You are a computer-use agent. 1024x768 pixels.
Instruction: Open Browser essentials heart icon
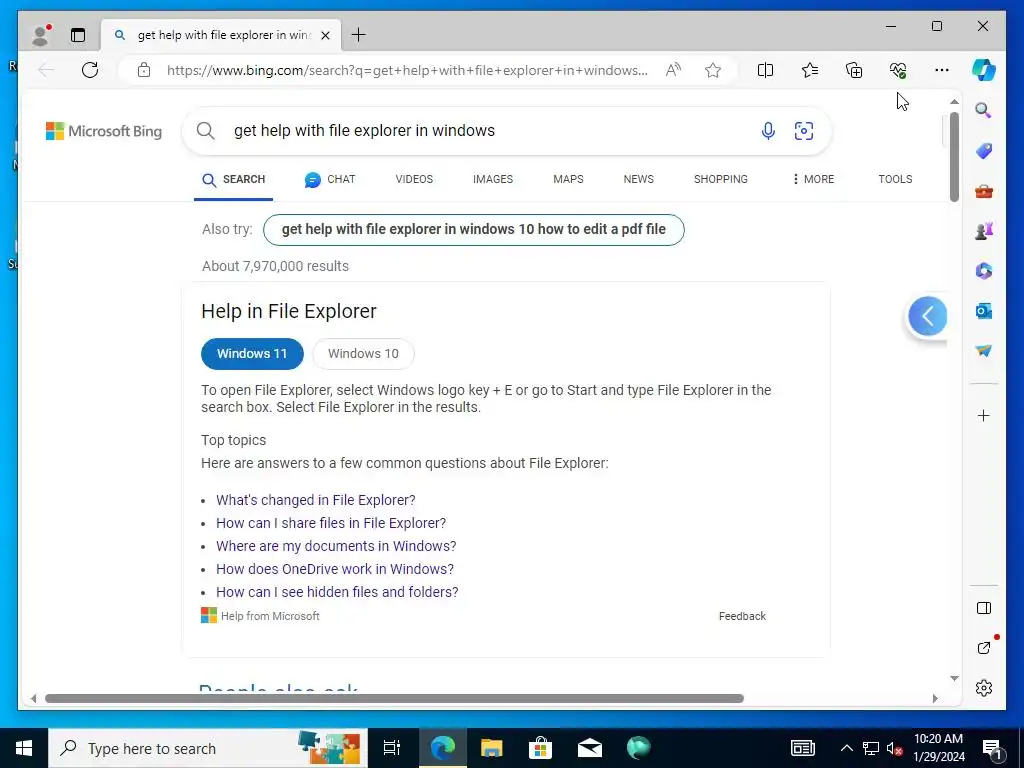pyautogui.click(x=898, y=70)
